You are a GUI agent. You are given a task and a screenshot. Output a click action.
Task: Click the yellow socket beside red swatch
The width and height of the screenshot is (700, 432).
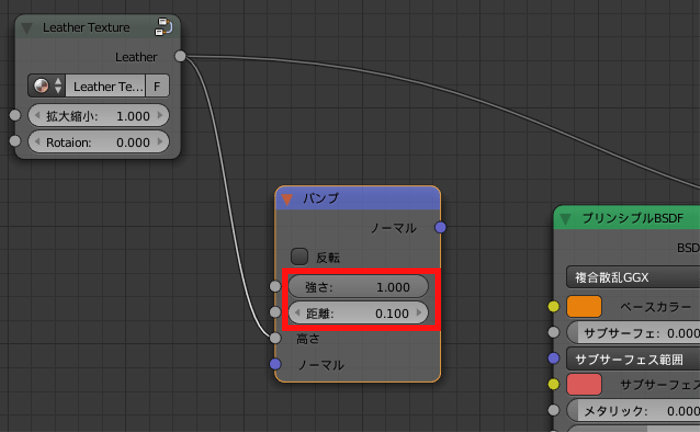[x=554, y=384]
